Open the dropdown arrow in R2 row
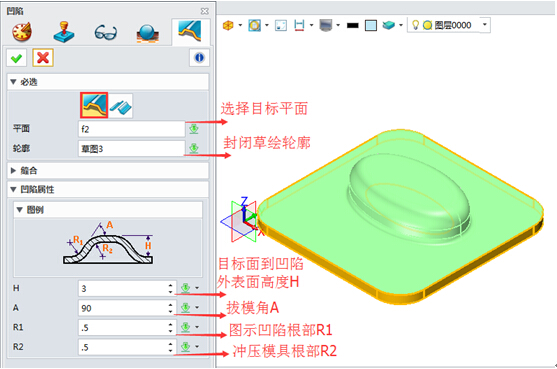The height and width of the screenshot is (369, 557). 197,347
